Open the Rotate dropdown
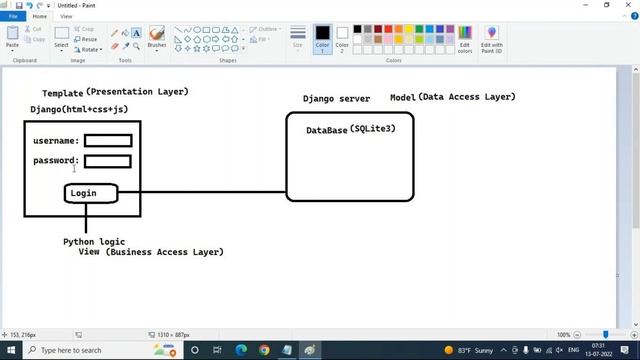This screenshot has width=640, height=360. (88, 49)
